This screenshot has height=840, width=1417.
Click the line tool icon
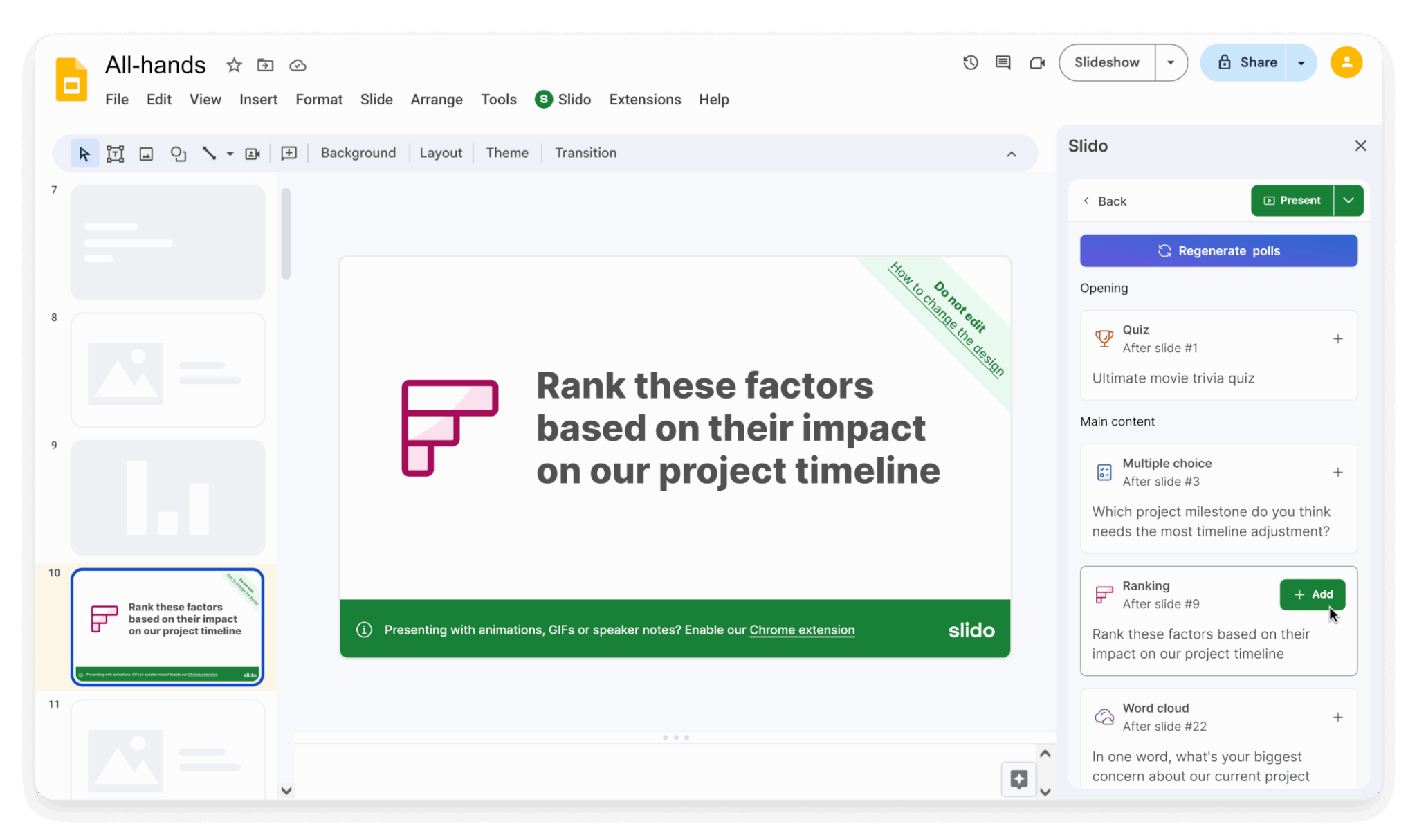click(x=208, y=154)
